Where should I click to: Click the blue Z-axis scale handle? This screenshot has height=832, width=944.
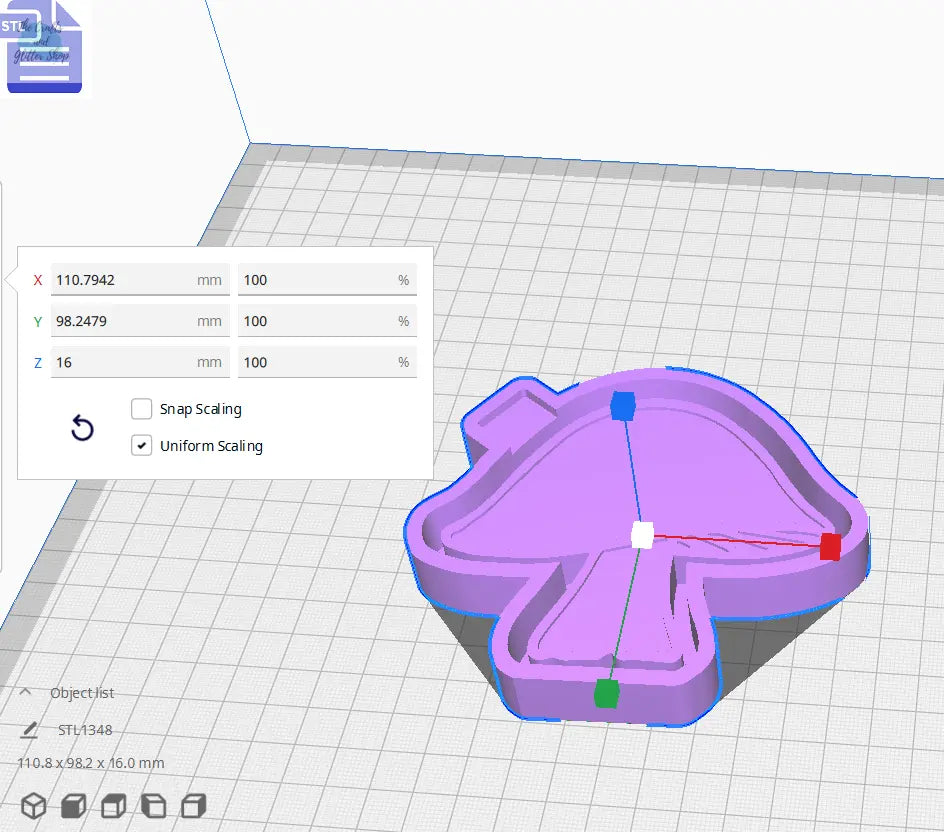coord(625,405)
